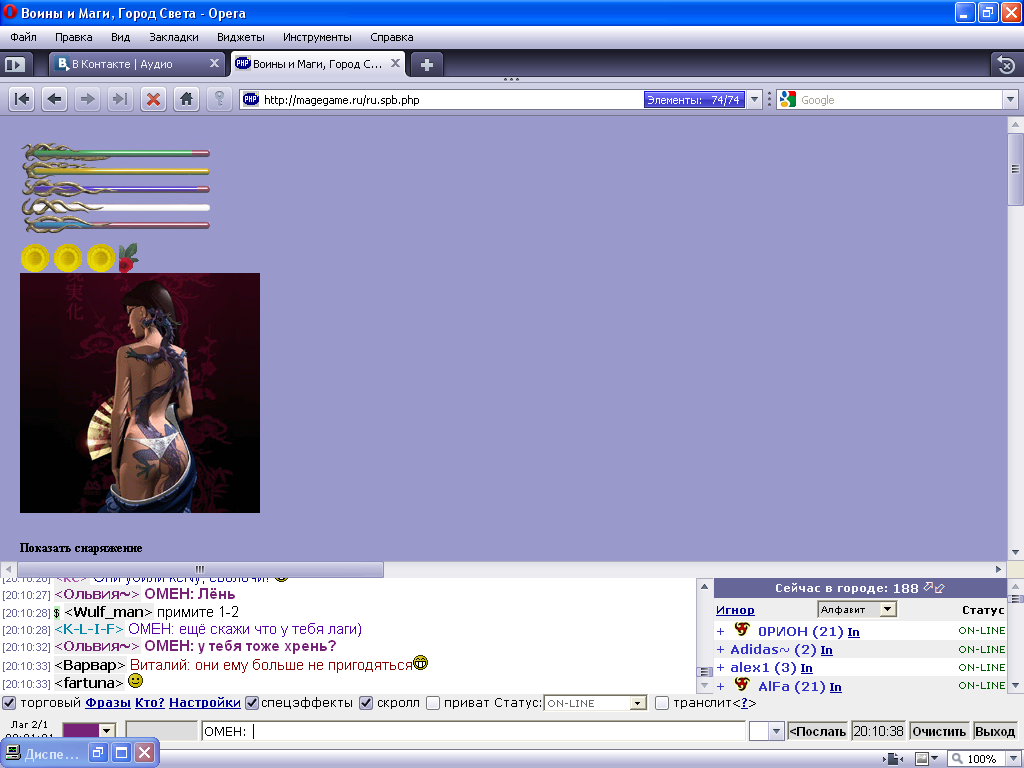Click the first gold coin icon

pyautogui.click(x=35, y=258)
